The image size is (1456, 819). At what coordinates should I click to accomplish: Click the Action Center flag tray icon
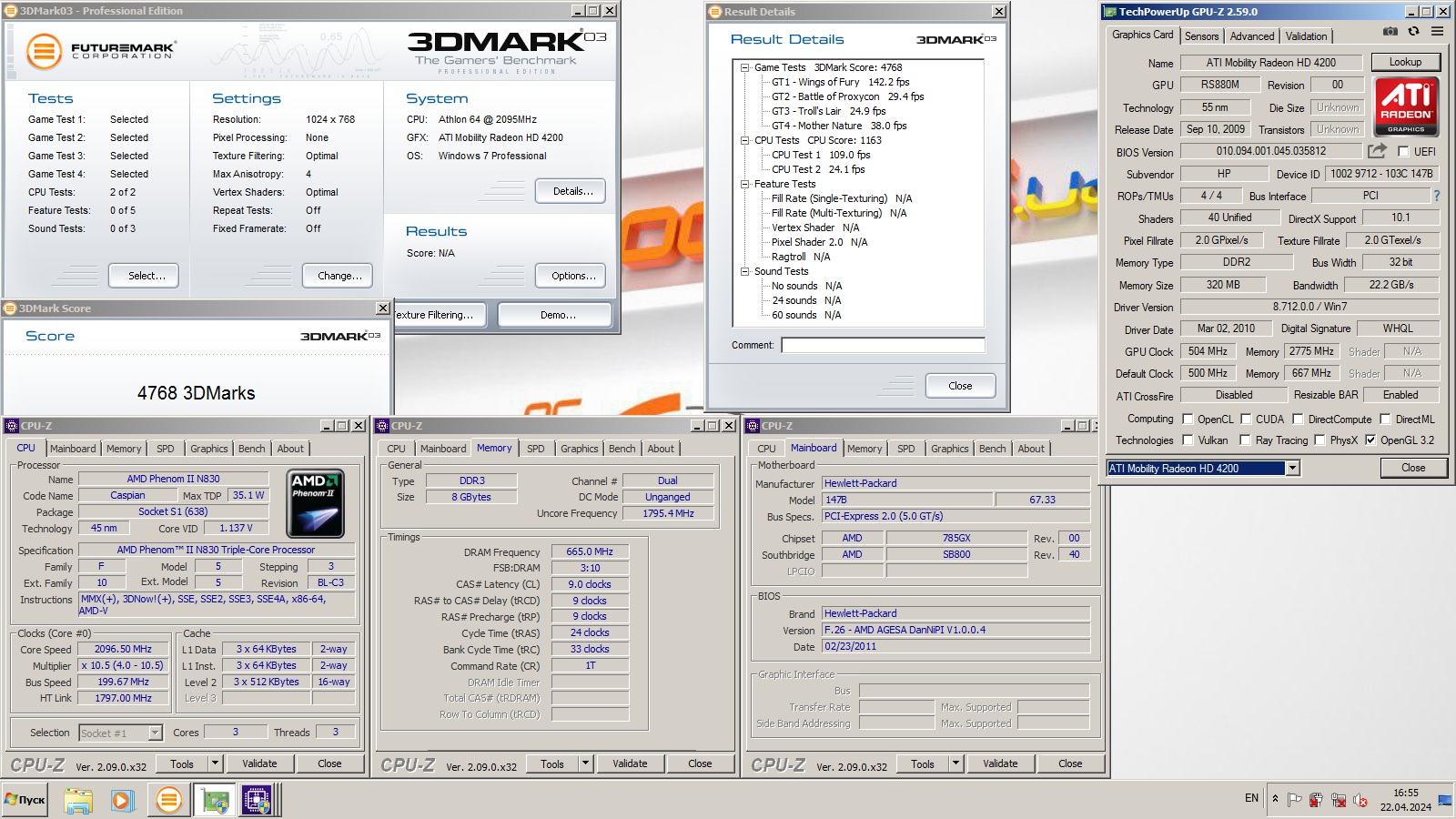(1294, 800)
